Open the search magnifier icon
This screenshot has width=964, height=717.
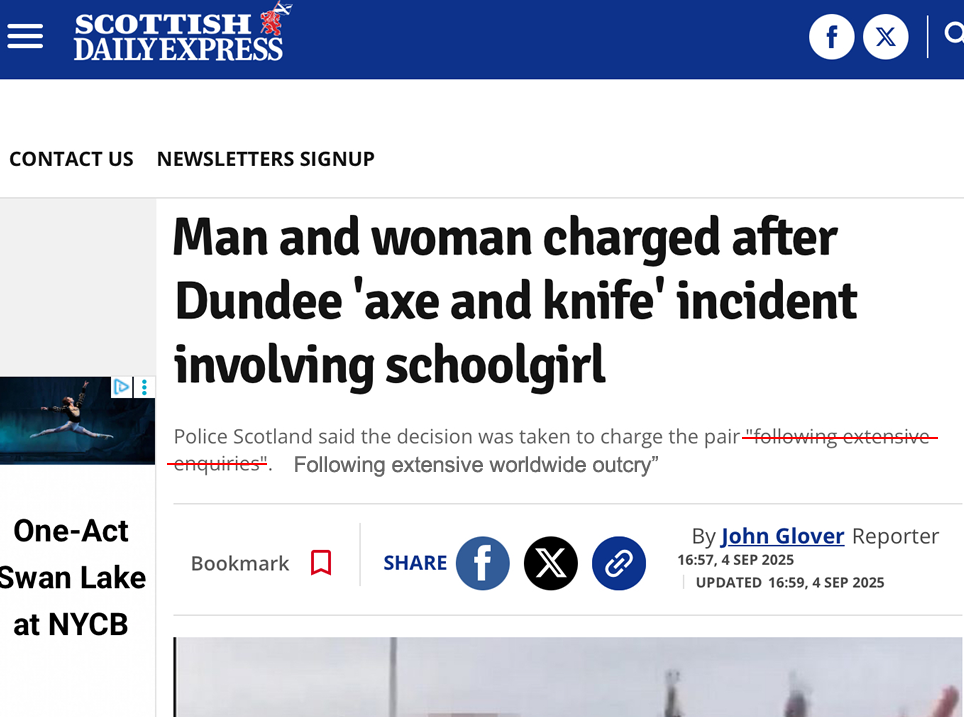tap(954, 34)
